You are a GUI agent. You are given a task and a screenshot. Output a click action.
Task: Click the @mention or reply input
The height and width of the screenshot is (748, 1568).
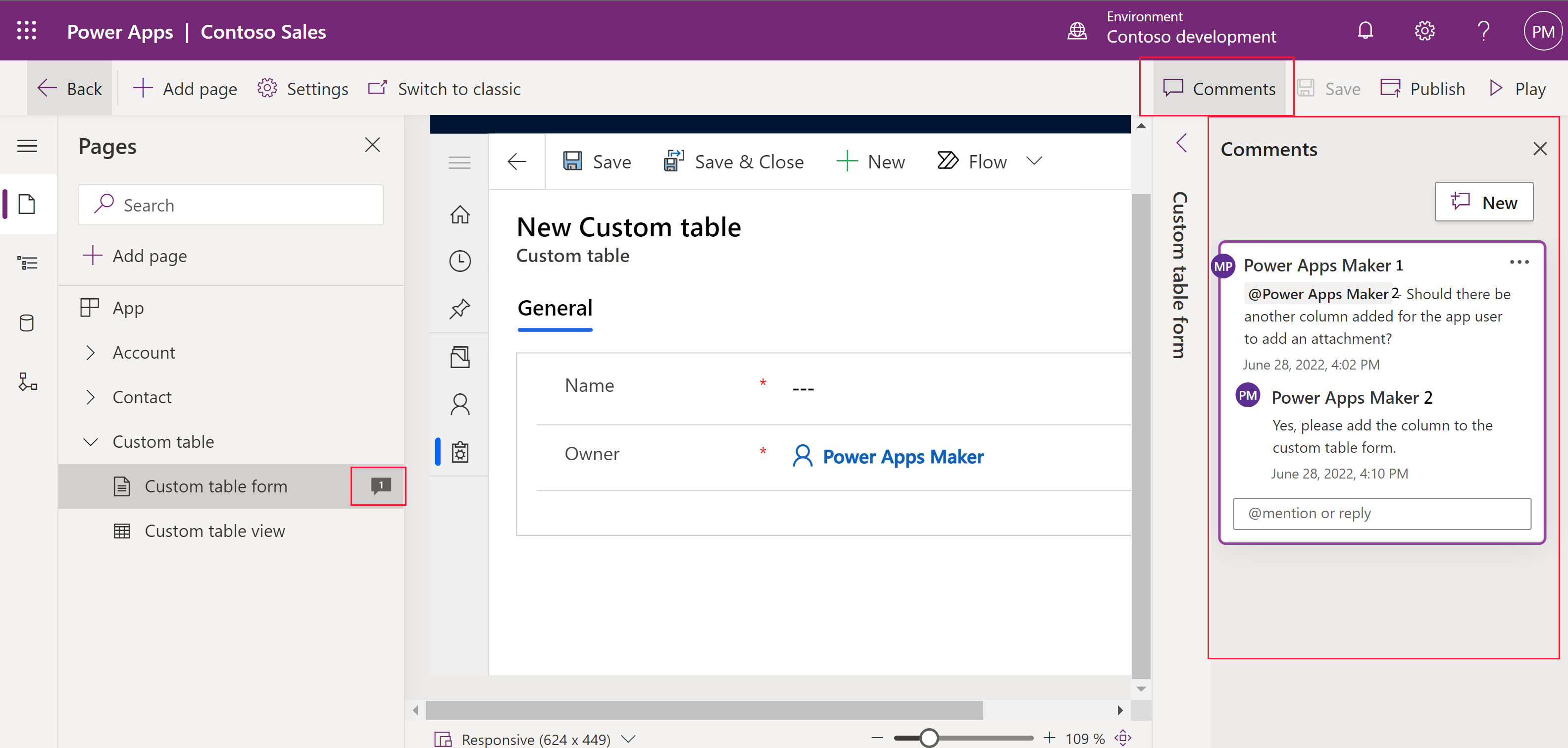click(1382, 513)
